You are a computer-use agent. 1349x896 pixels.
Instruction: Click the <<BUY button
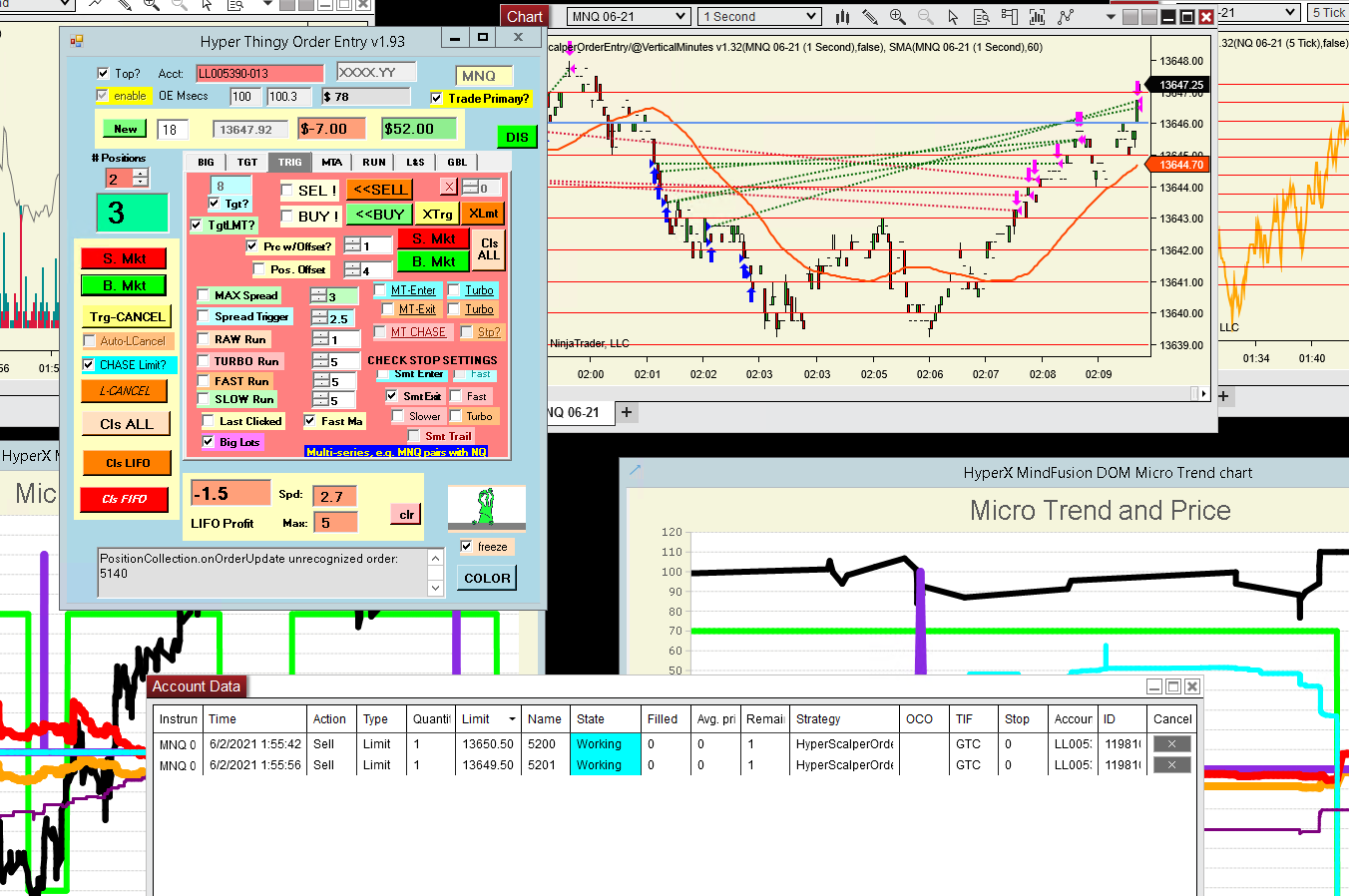click(380, 215)
